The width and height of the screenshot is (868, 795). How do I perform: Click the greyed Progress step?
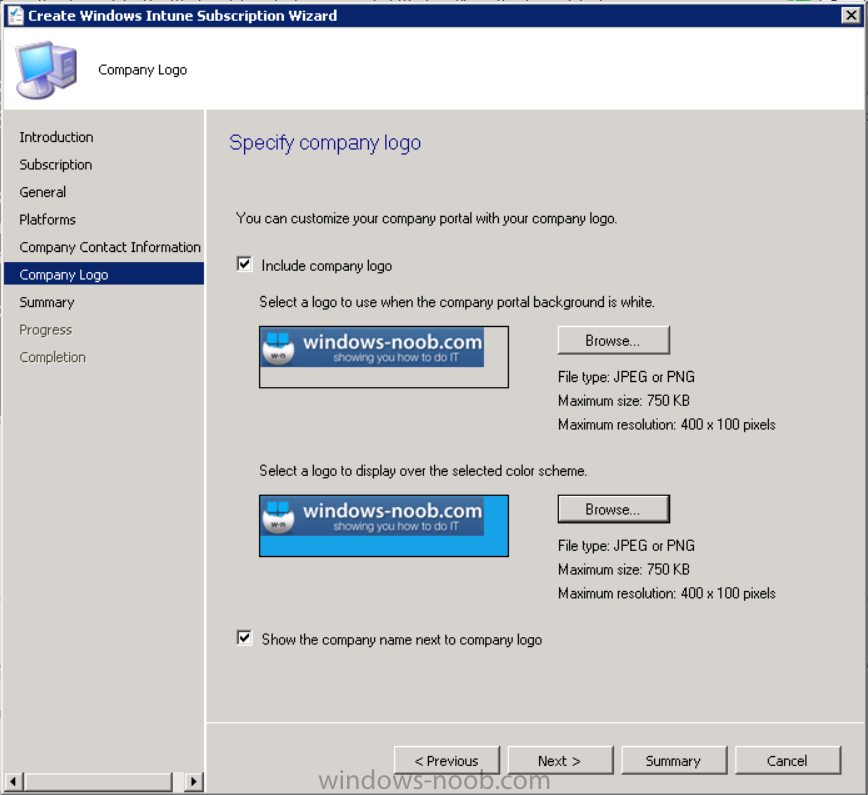[x=46, y=330]
